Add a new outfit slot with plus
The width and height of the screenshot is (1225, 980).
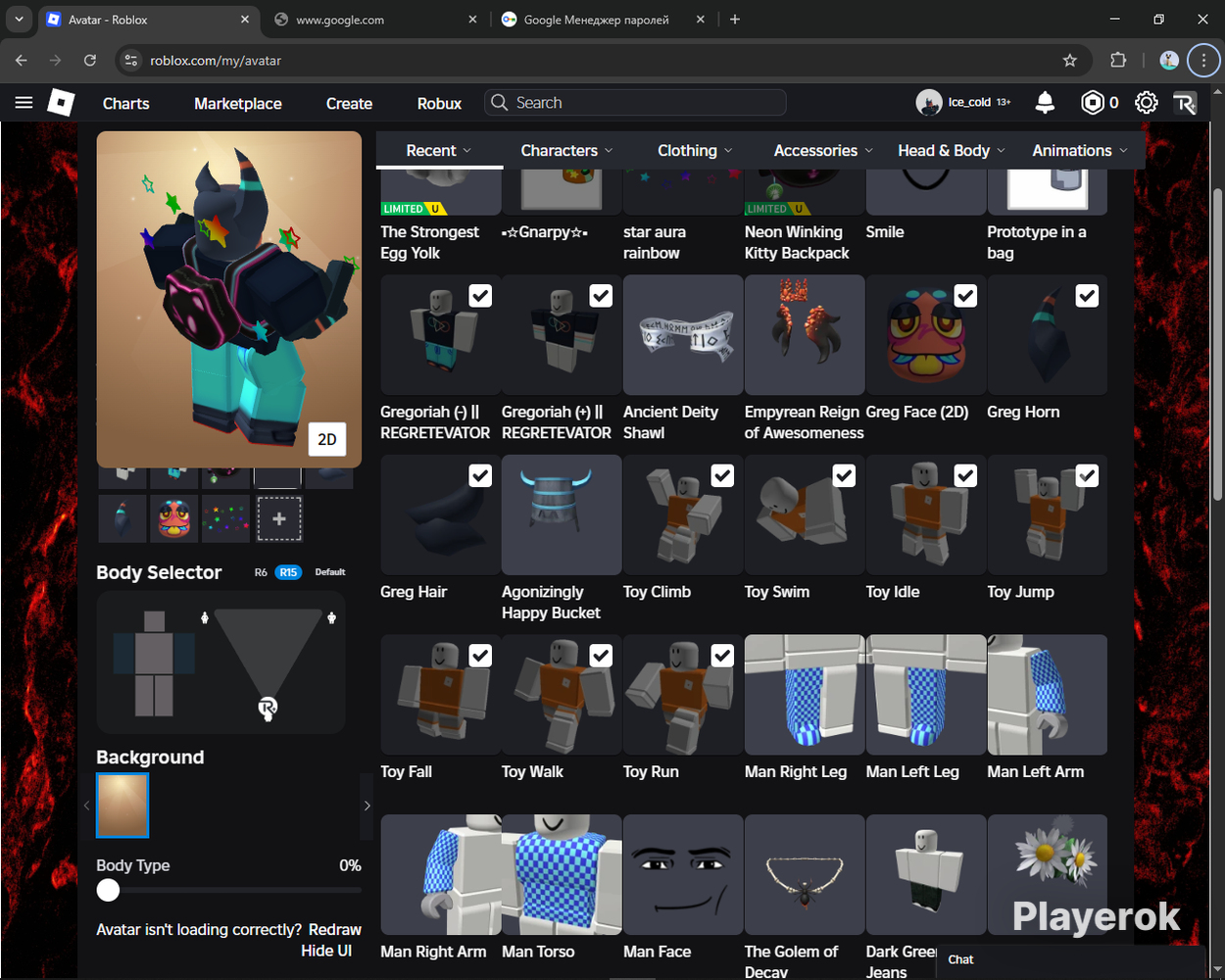279,518
